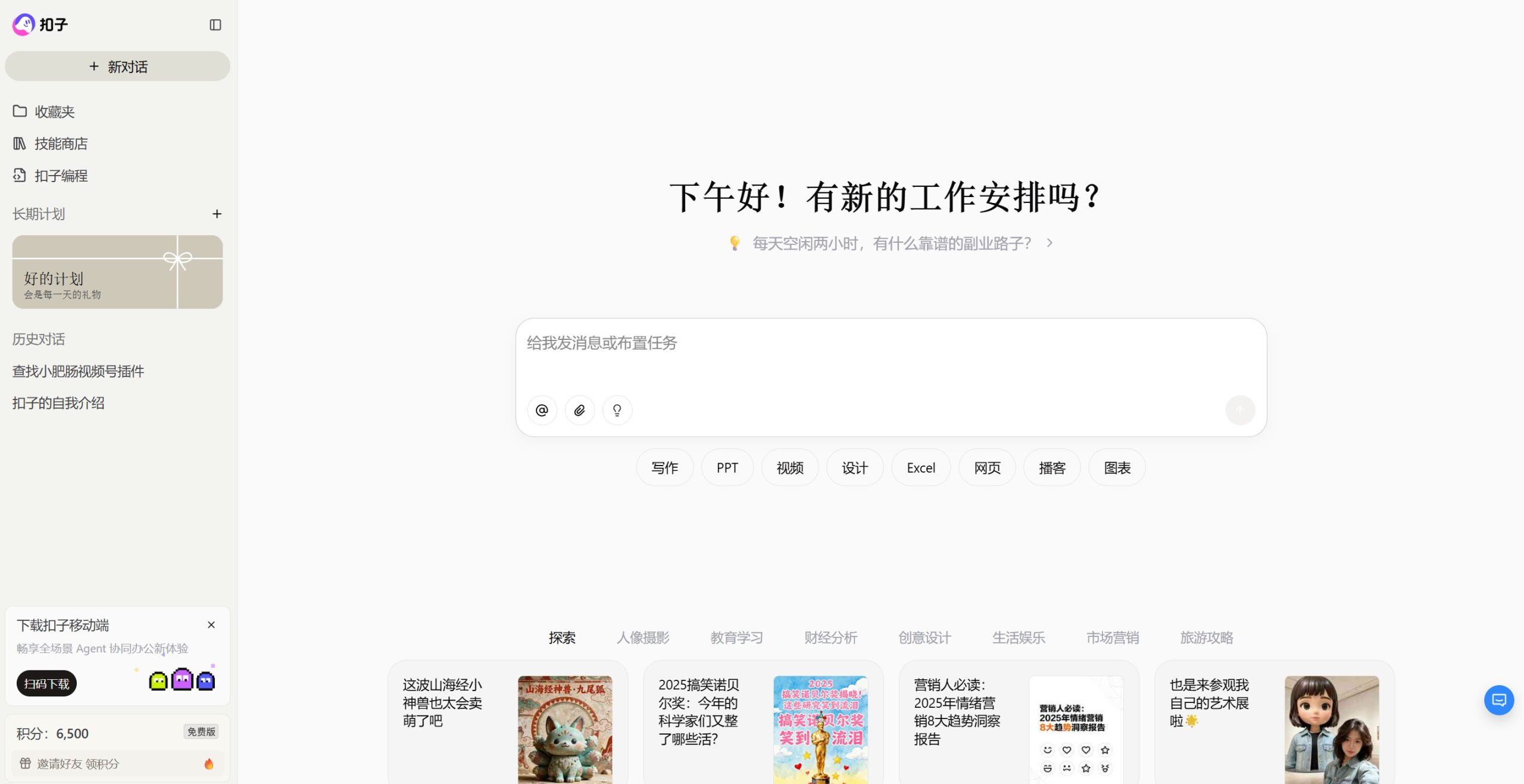
Task: Click the 新对话 button
Action: tap(117, 67)
